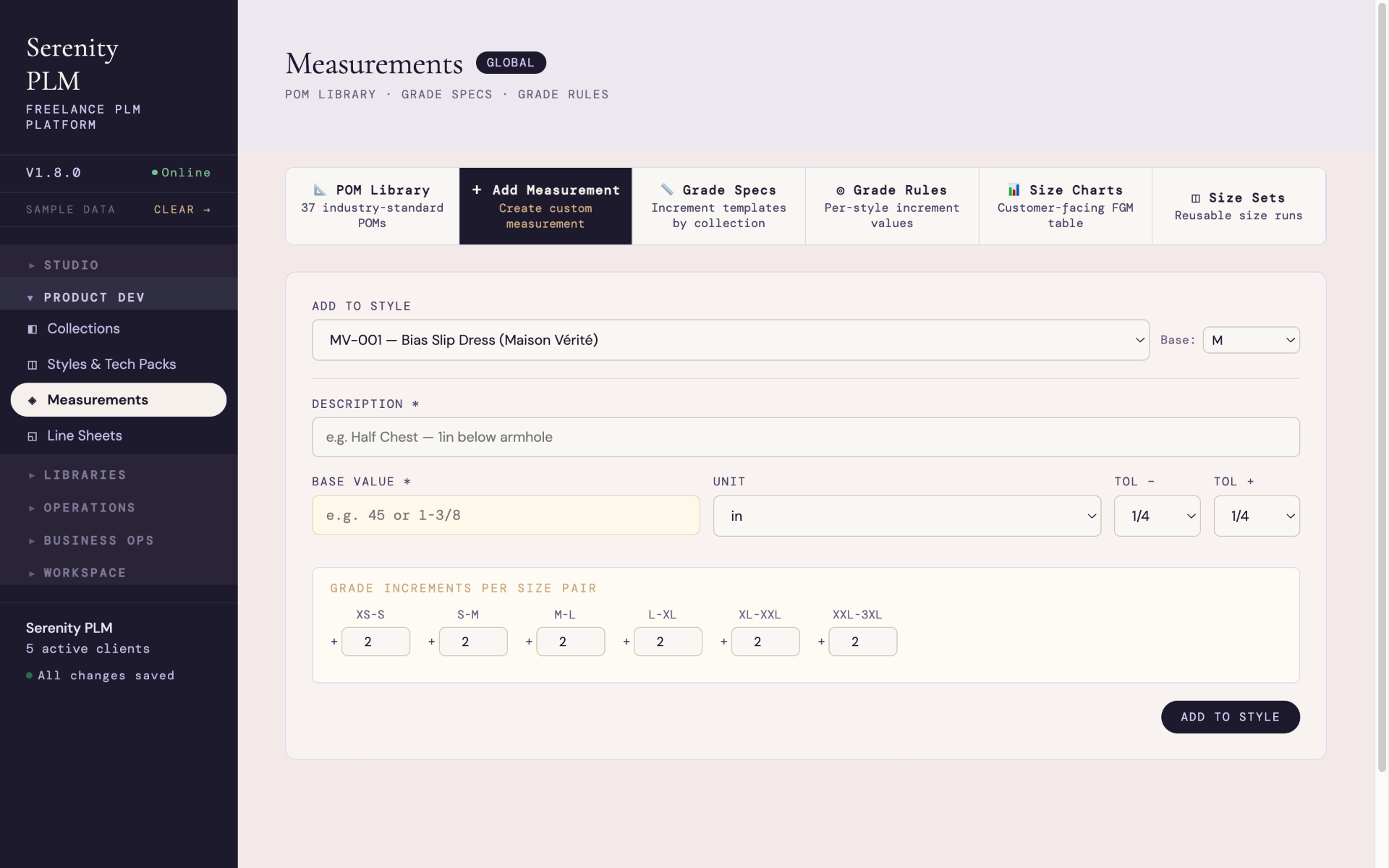Expand the Operations sidebar section
The height and width of the screenshot is (868, 1389).
[x=119, y=508]
